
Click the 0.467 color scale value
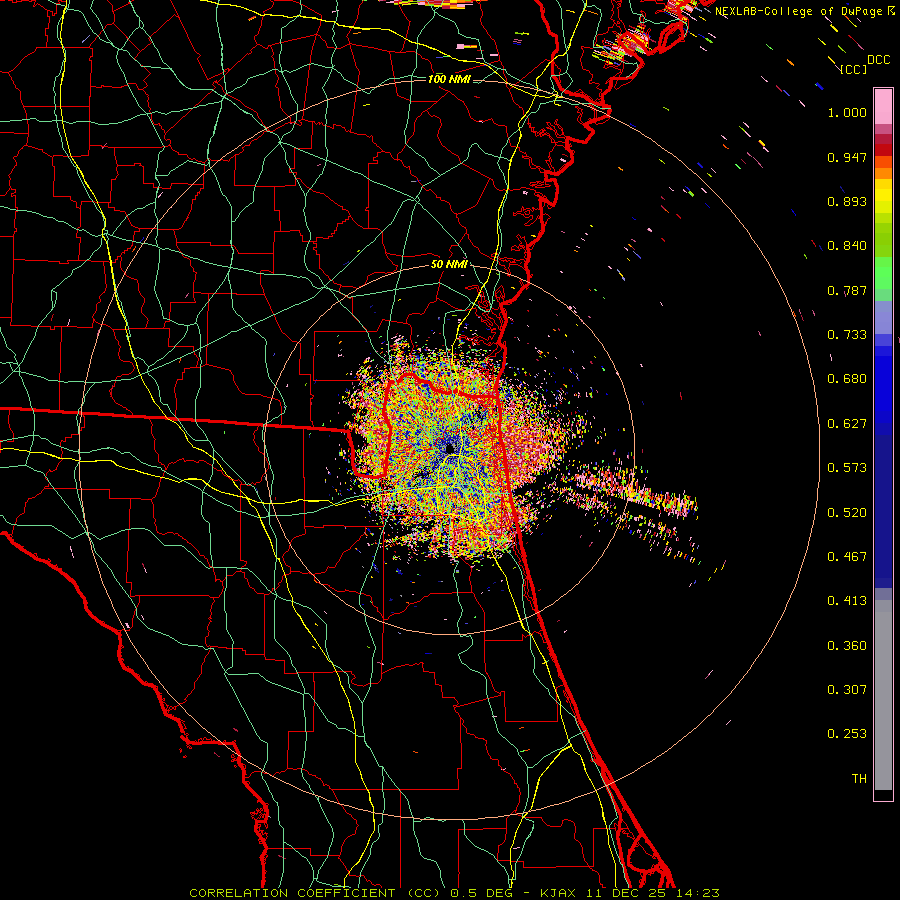tap(847, 557)
